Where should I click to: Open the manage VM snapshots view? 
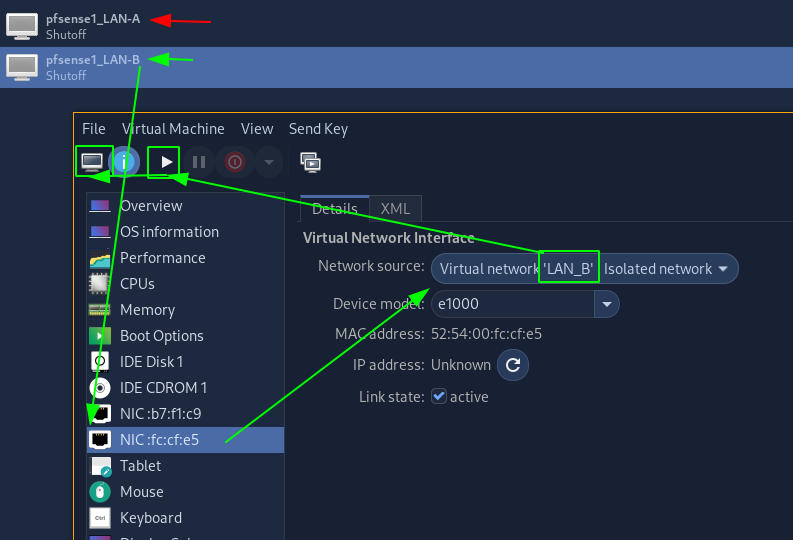(x=311, y=162)
